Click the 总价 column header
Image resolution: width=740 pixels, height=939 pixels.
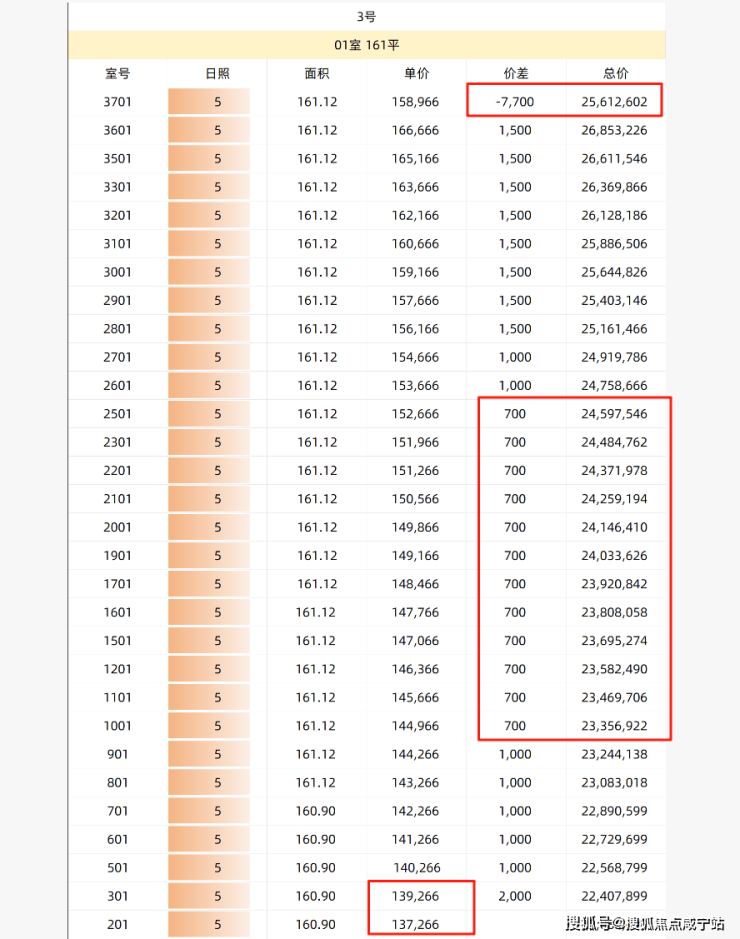coord(615,73)
